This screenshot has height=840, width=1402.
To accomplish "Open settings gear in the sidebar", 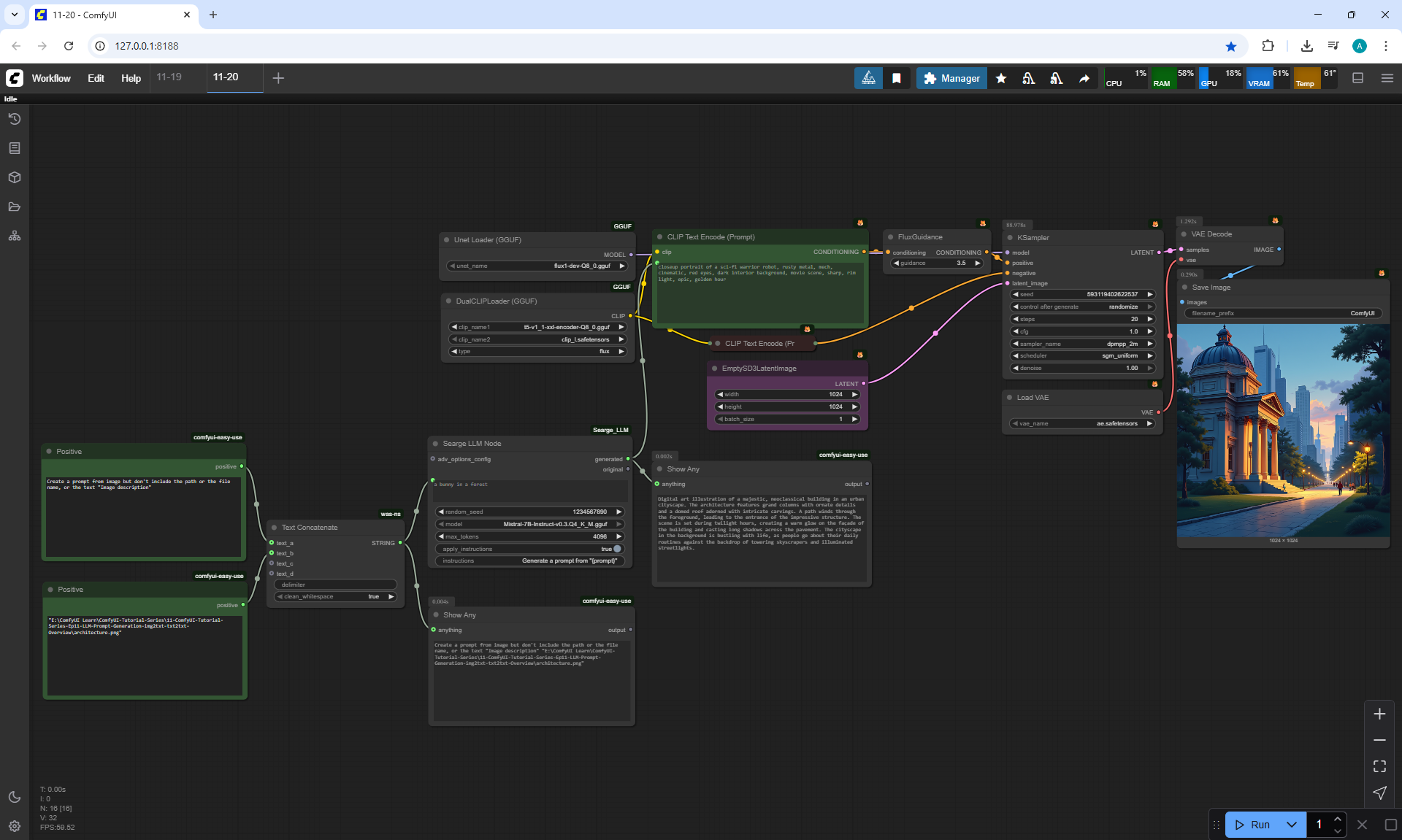I will pyautogui.click(x=15, y=826).
